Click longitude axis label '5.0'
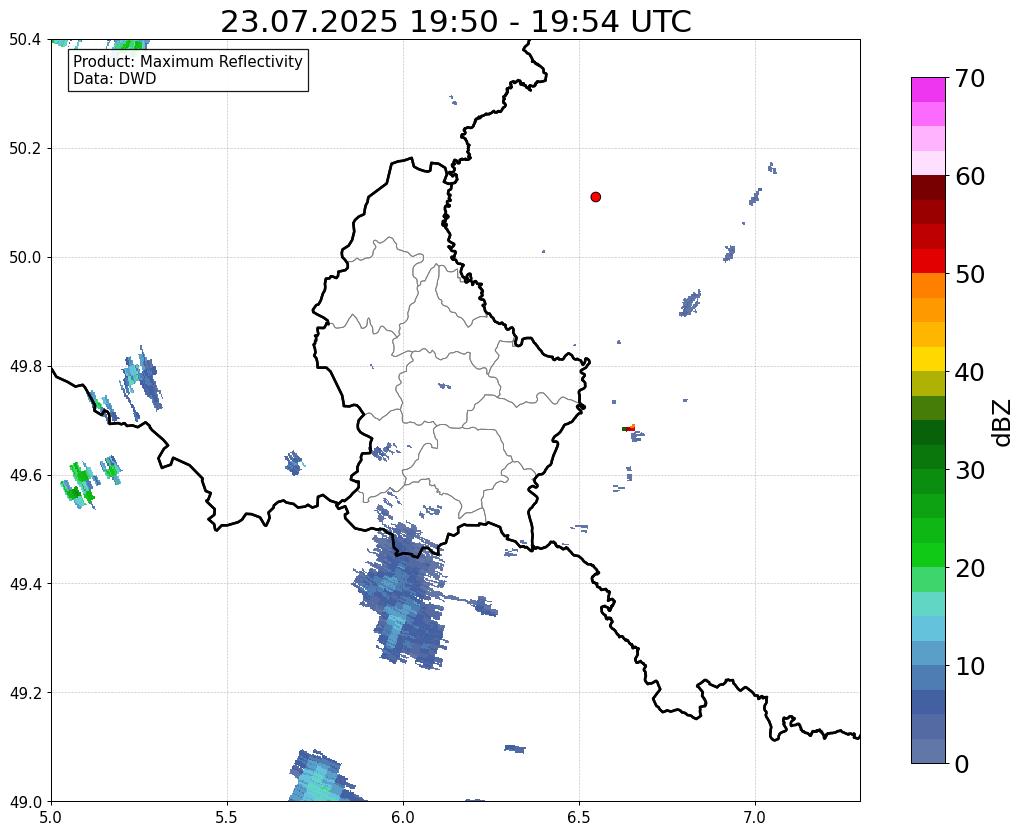This screenshot has width=1023, height=834. pyautogui.click(x=51, y=817)
